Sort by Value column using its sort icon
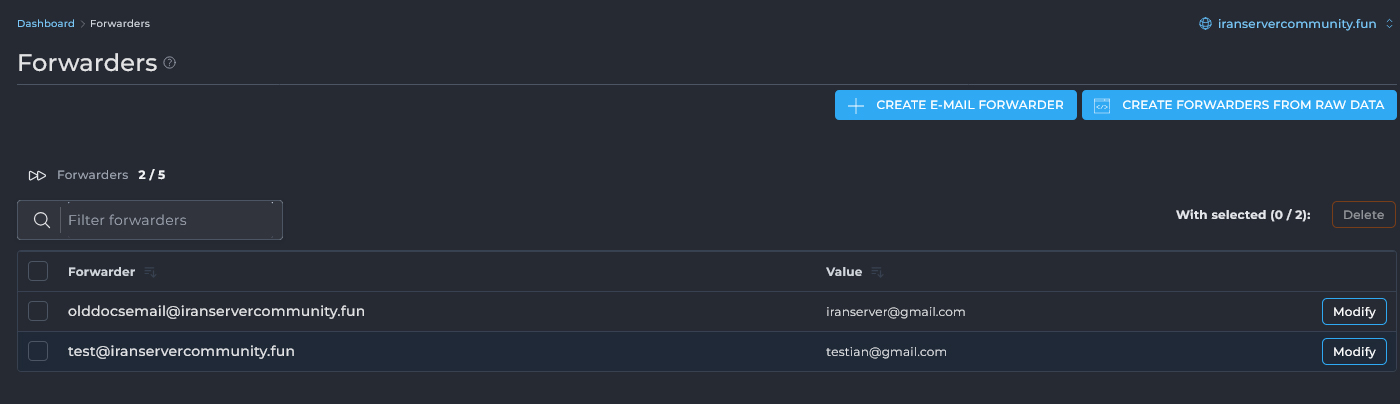 (x=877, y=272)
